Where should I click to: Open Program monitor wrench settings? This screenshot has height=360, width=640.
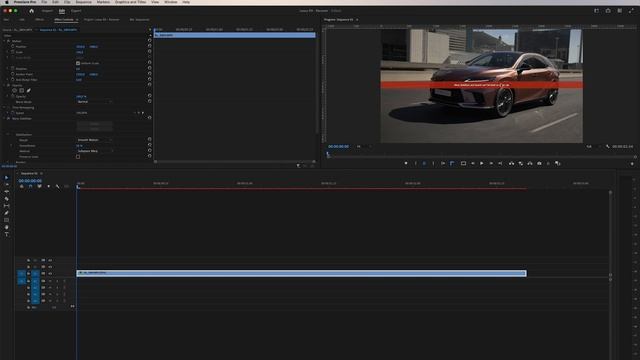coord(608,147)
